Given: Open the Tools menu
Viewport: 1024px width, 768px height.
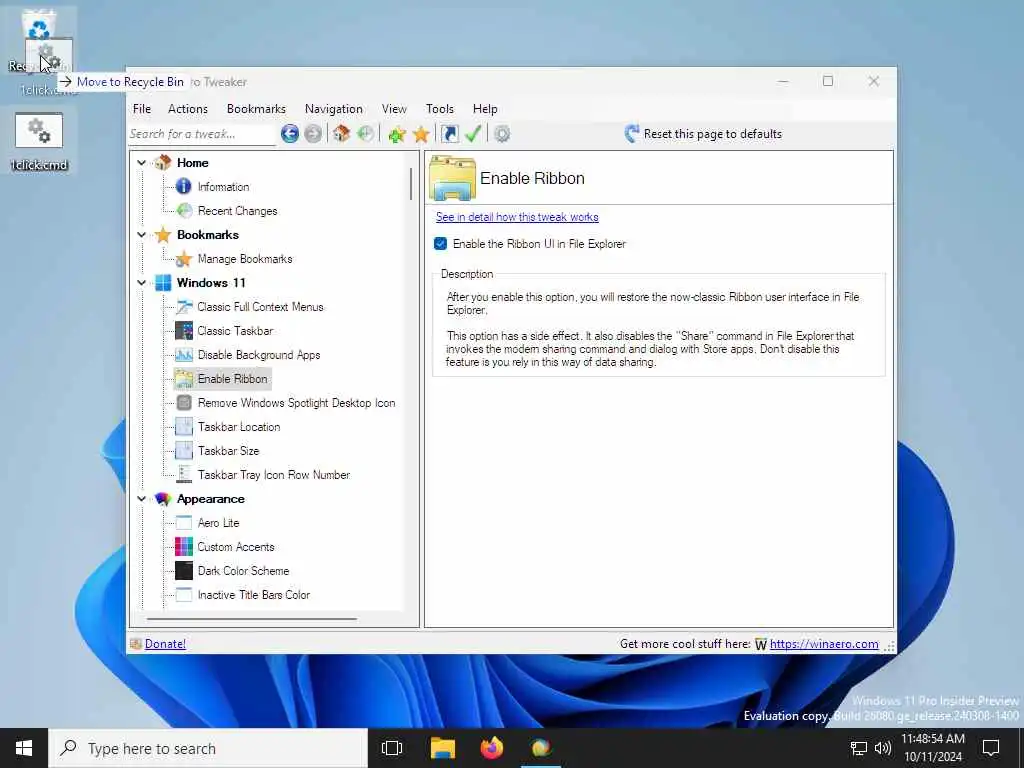Looking at the screenshot, I should tap(440, 109).
